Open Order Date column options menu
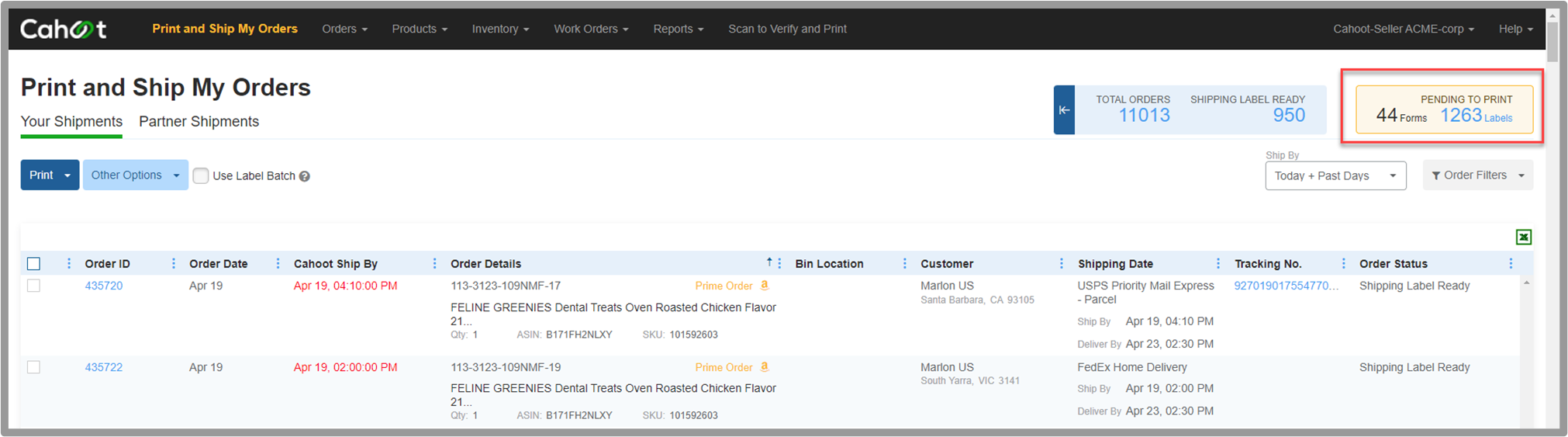The width and height of the screenshot is (1568, 437). 278,263
